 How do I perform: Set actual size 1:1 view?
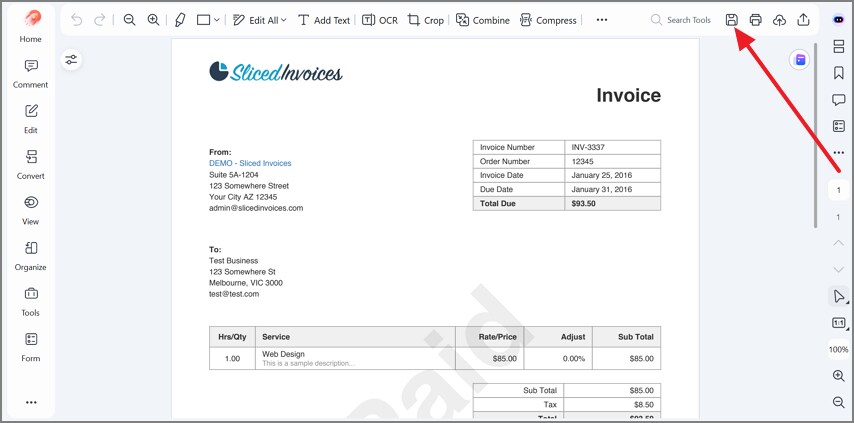839,323
